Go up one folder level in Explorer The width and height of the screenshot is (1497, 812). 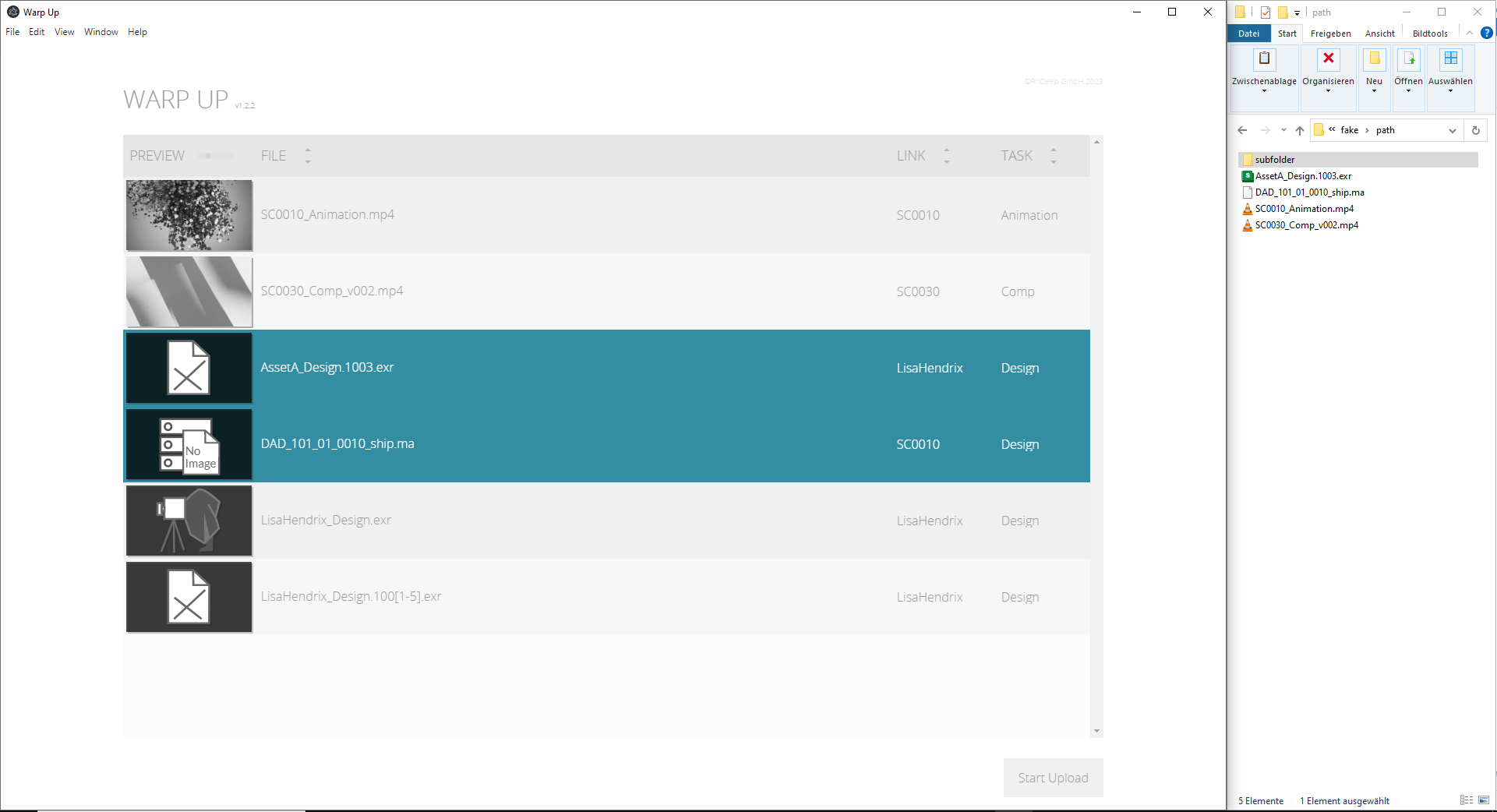[1299, 131]
